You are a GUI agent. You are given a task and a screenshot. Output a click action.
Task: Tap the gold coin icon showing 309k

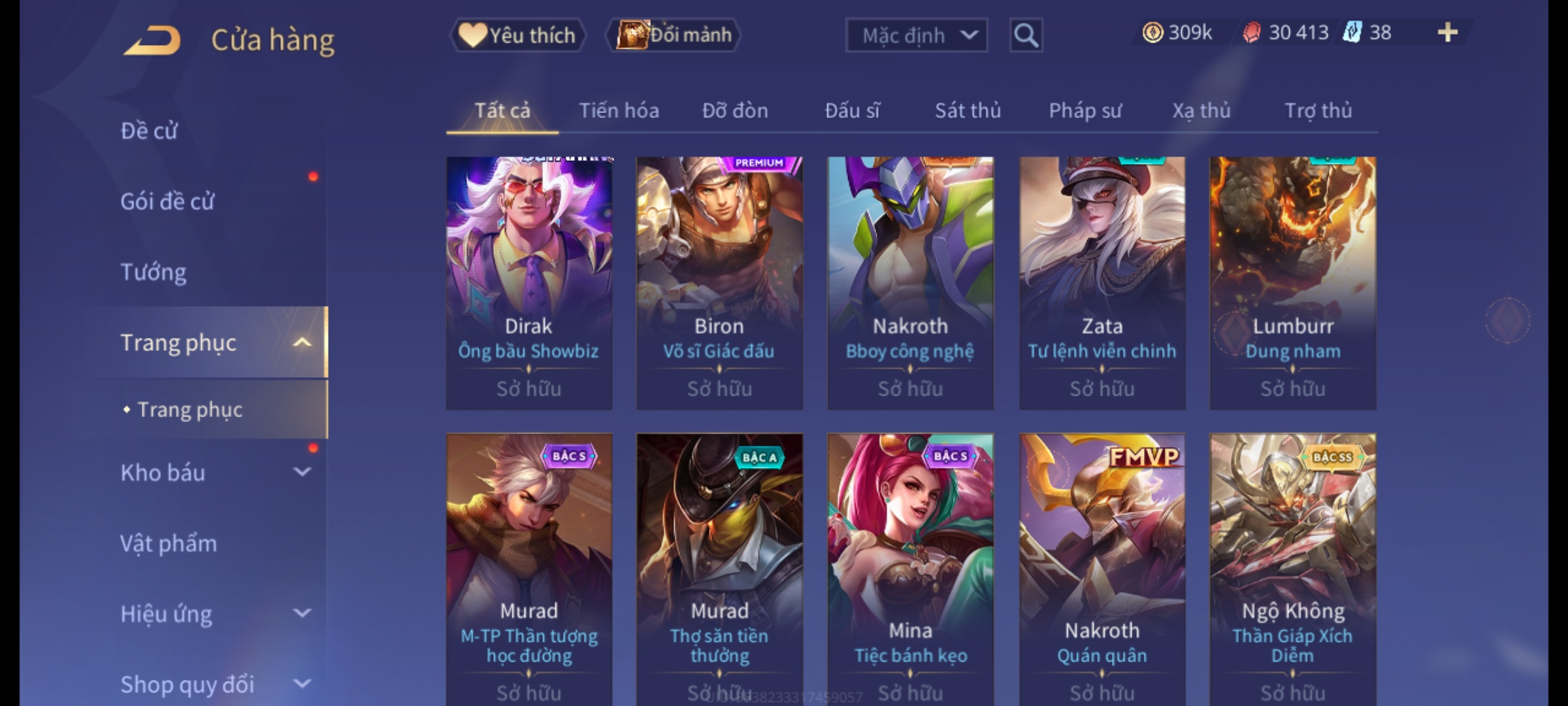(1152, 32)
